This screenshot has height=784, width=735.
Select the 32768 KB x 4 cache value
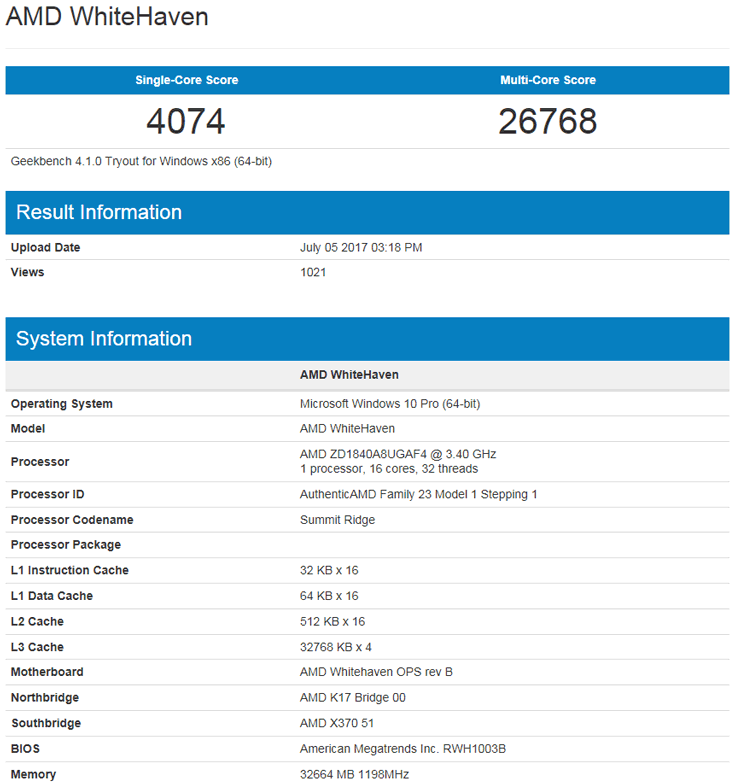coord(336,647)
